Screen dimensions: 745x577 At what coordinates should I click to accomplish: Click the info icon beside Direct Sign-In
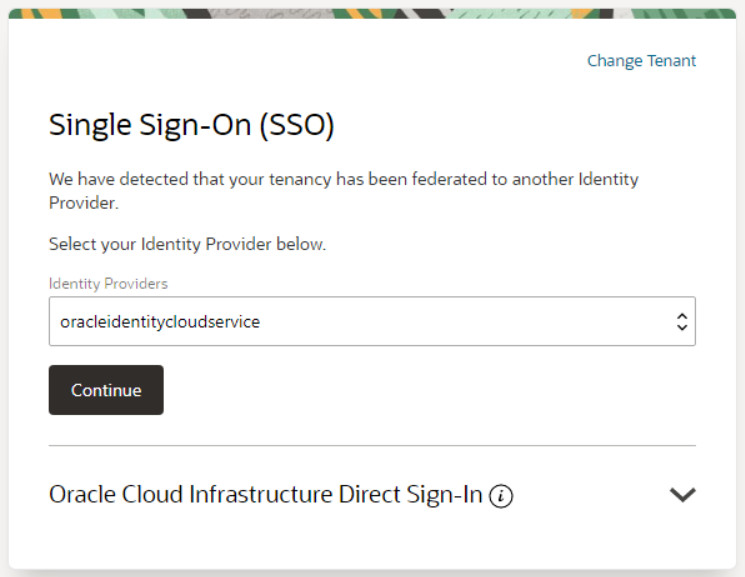point(502,495)
